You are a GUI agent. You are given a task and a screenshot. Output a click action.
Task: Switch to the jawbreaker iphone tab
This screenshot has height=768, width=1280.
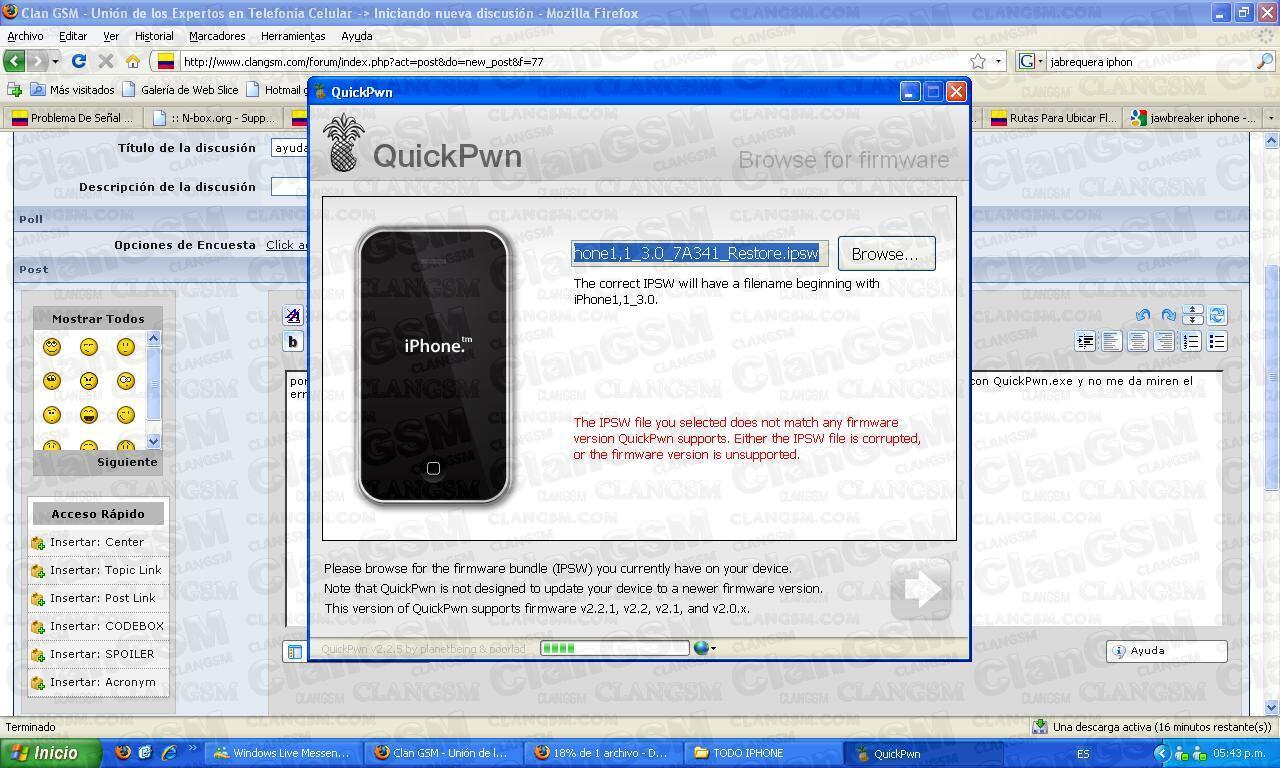tap(1193, 118)
